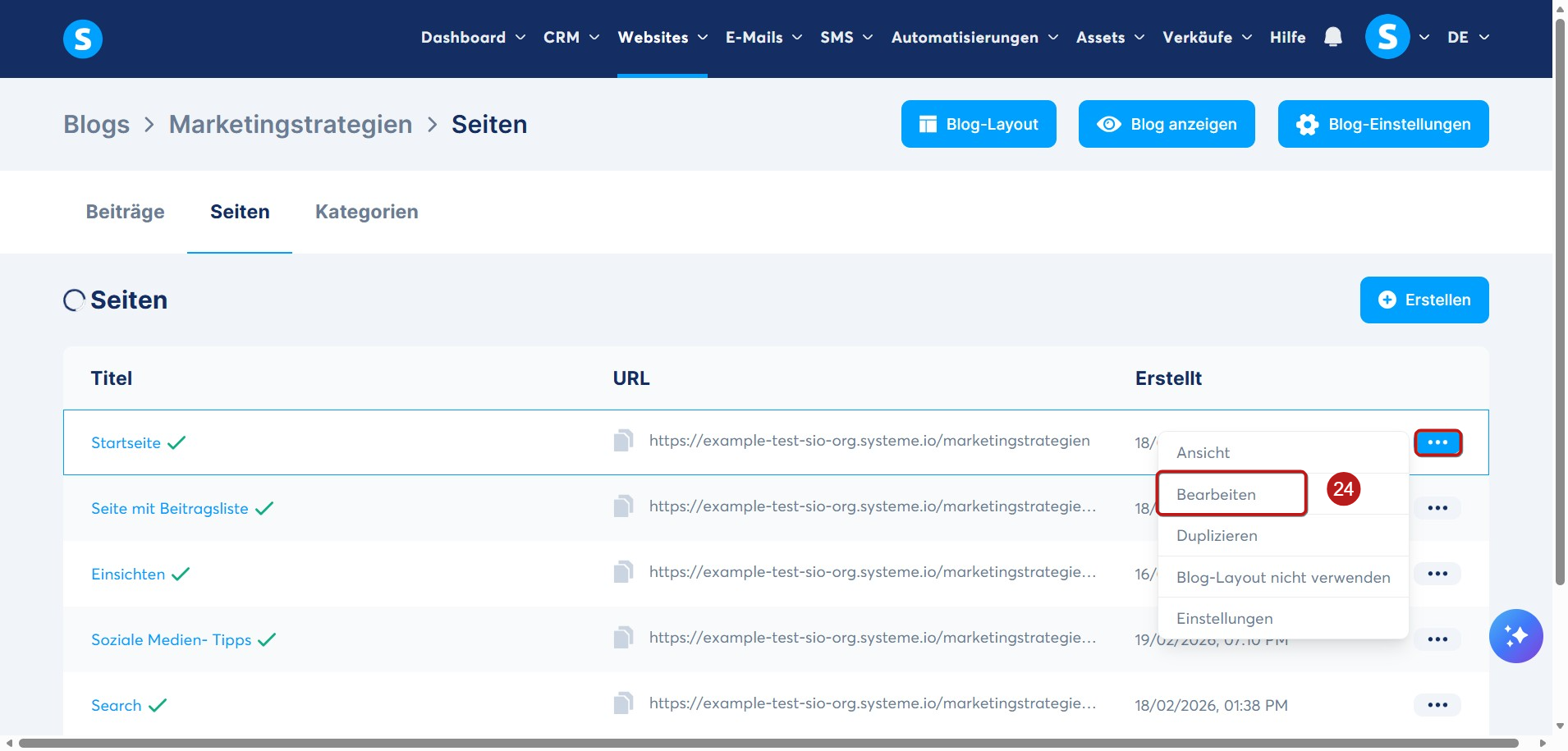
Task: Open three-dot menu for Einsichten
Action: [1437, 574]
